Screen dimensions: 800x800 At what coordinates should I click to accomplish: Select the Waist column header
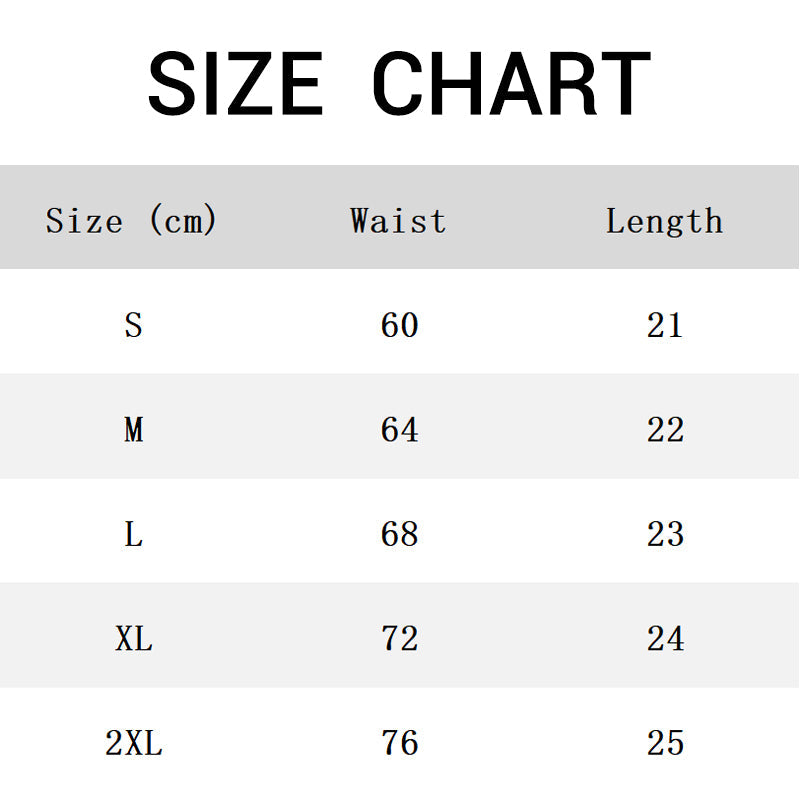click(x=398, y=220)
